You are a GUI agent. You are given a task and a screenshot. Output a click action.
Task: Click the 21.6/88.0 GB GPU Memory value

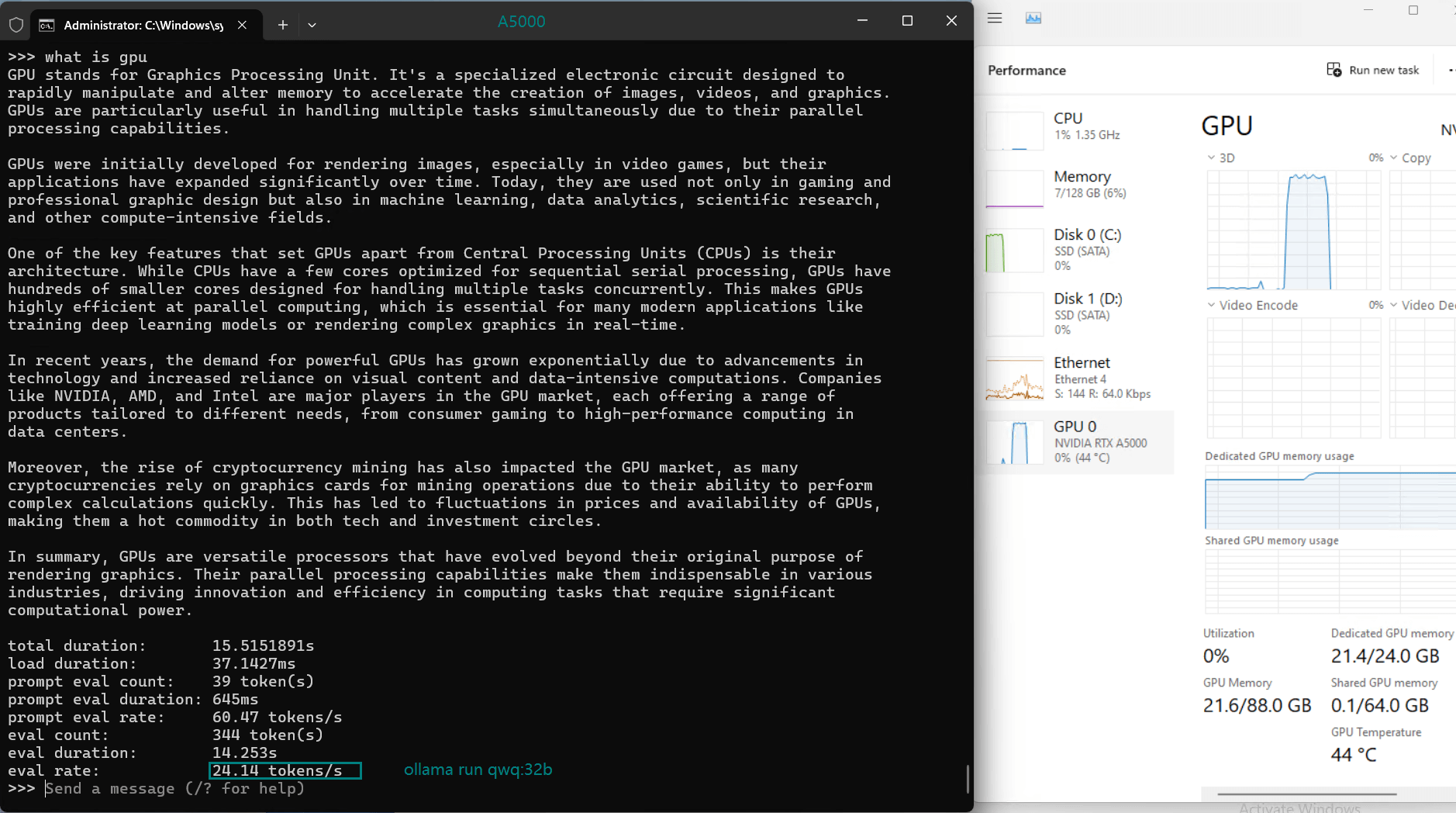(1257, 705)
